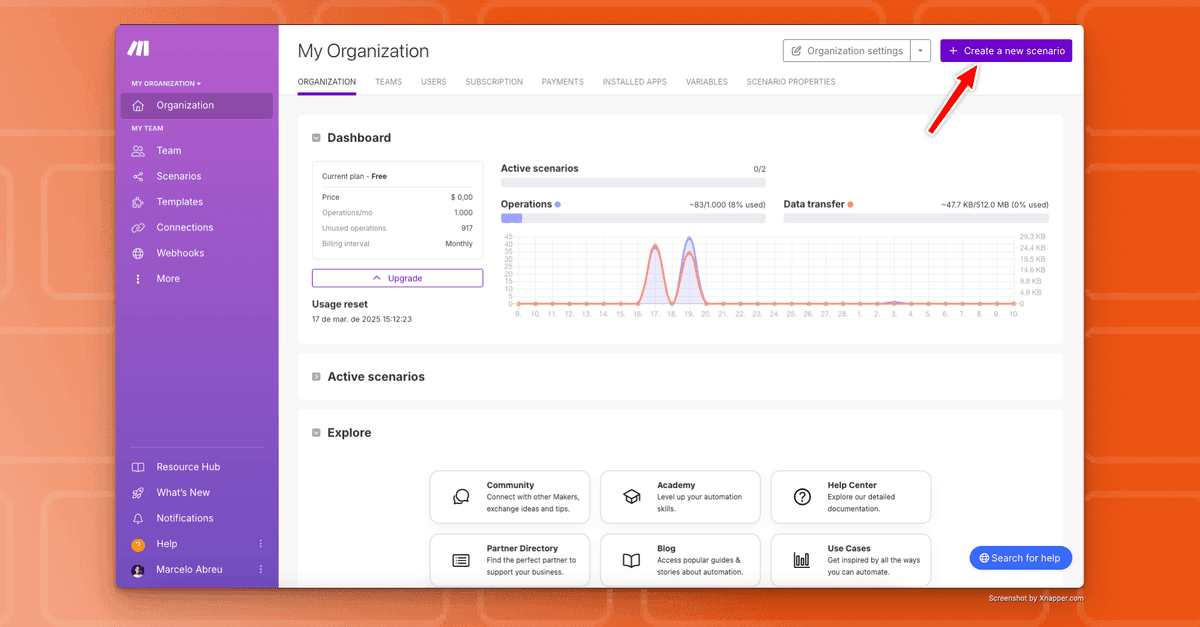Viewport: 1200px width, 627px height.
Task: Click the Make logo in sidebar
Action: pos(138,49)
